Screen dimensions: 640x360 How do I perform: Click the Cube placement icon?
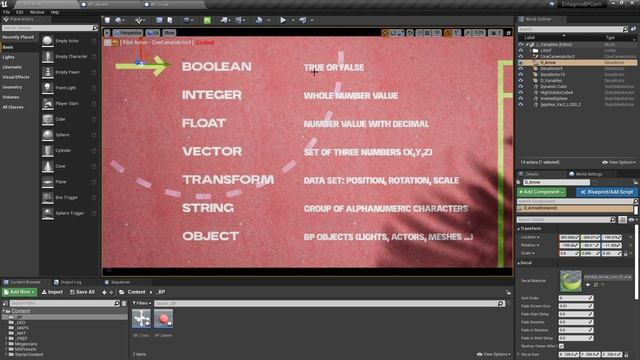(48, 119)
